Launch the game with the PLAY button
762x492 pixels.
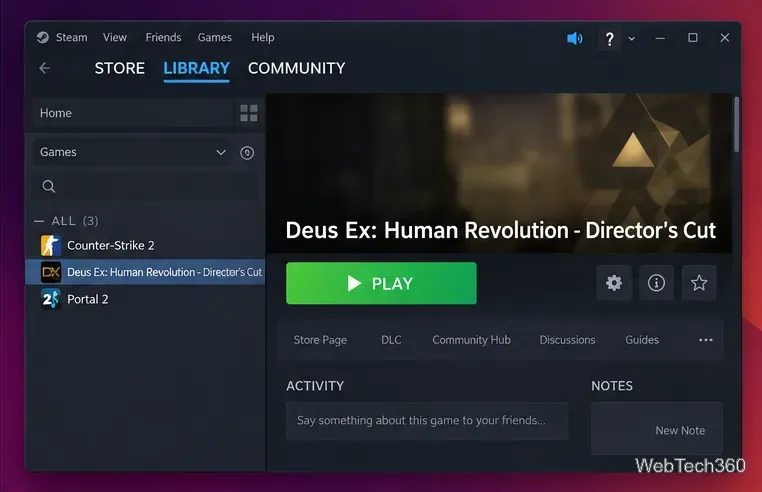(381, 283)
